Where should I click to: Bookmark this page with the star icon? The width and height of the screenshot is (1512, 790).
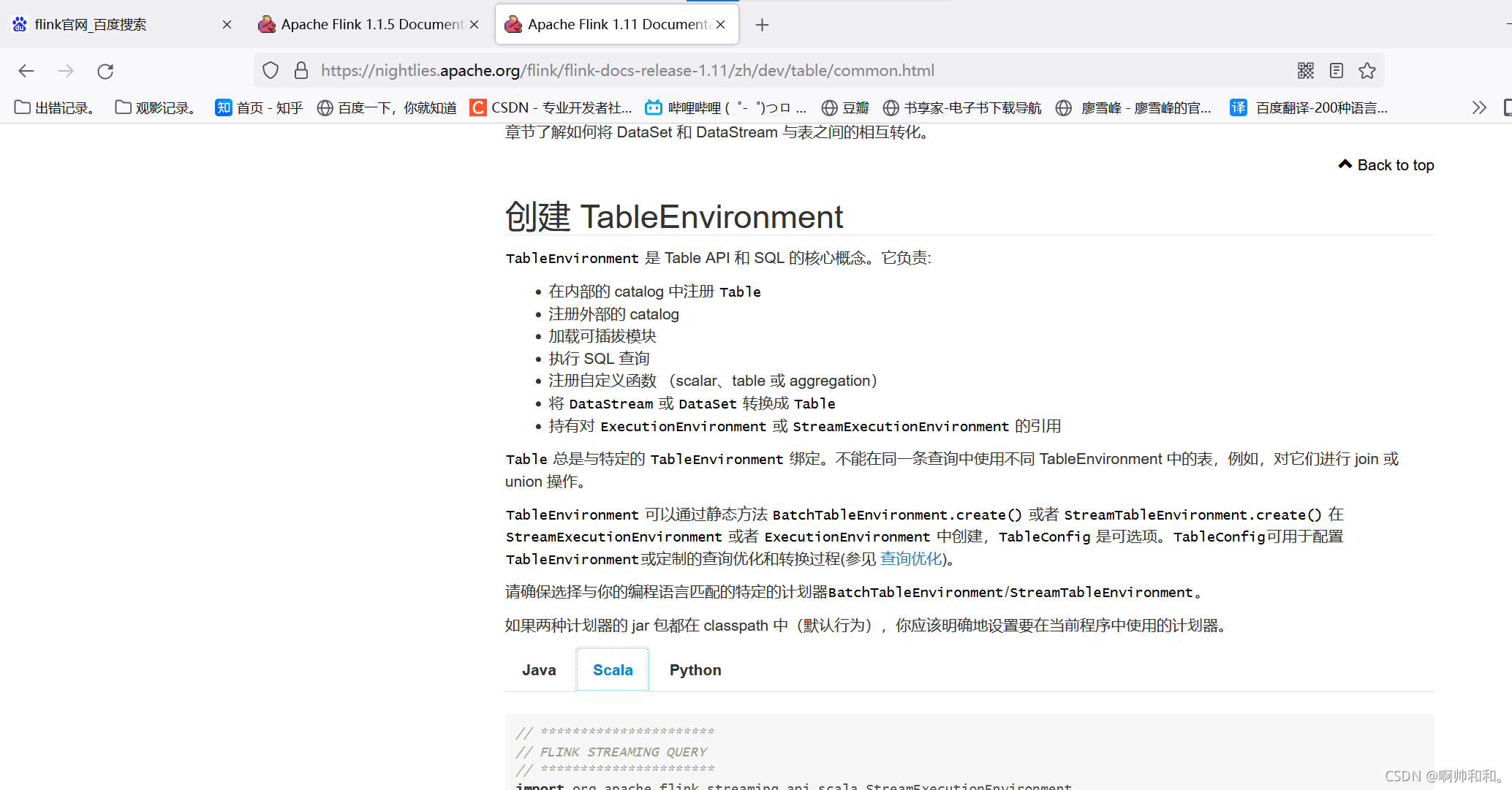pos(1367,71)
